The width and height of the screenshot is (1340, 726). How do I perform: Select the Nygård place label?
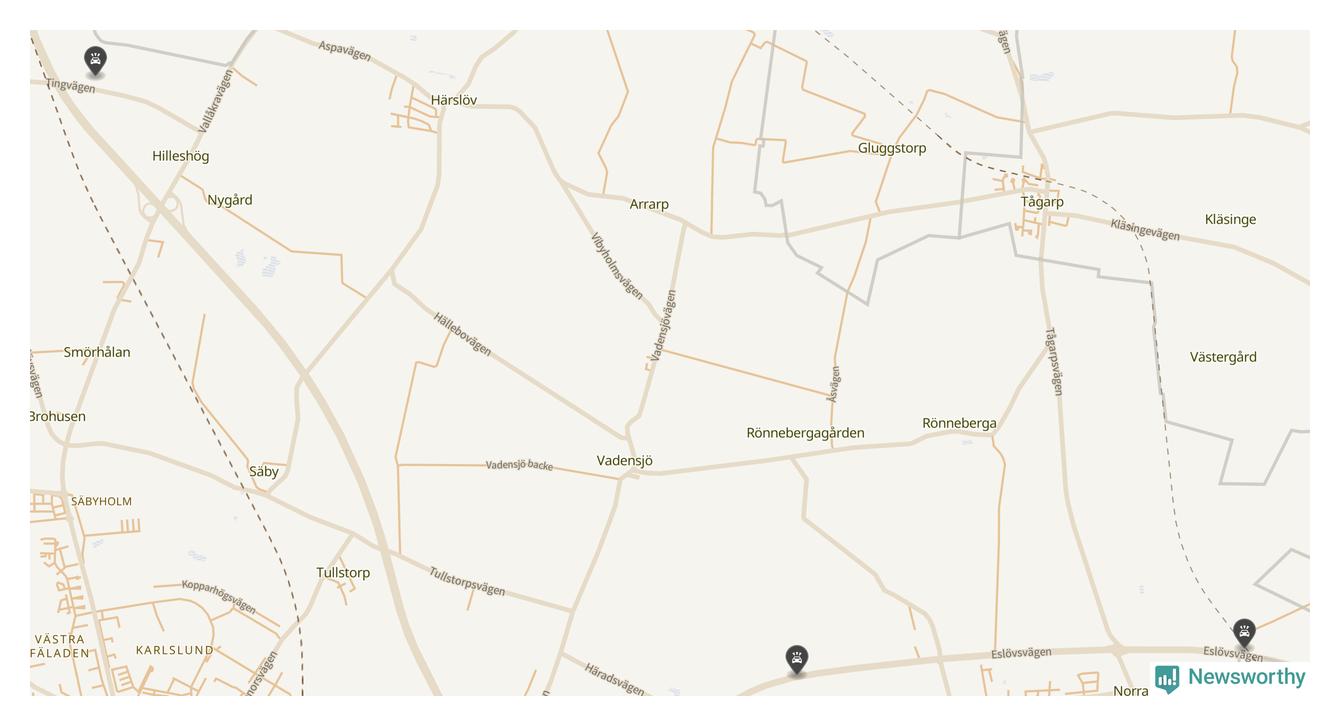click(230, 200)
